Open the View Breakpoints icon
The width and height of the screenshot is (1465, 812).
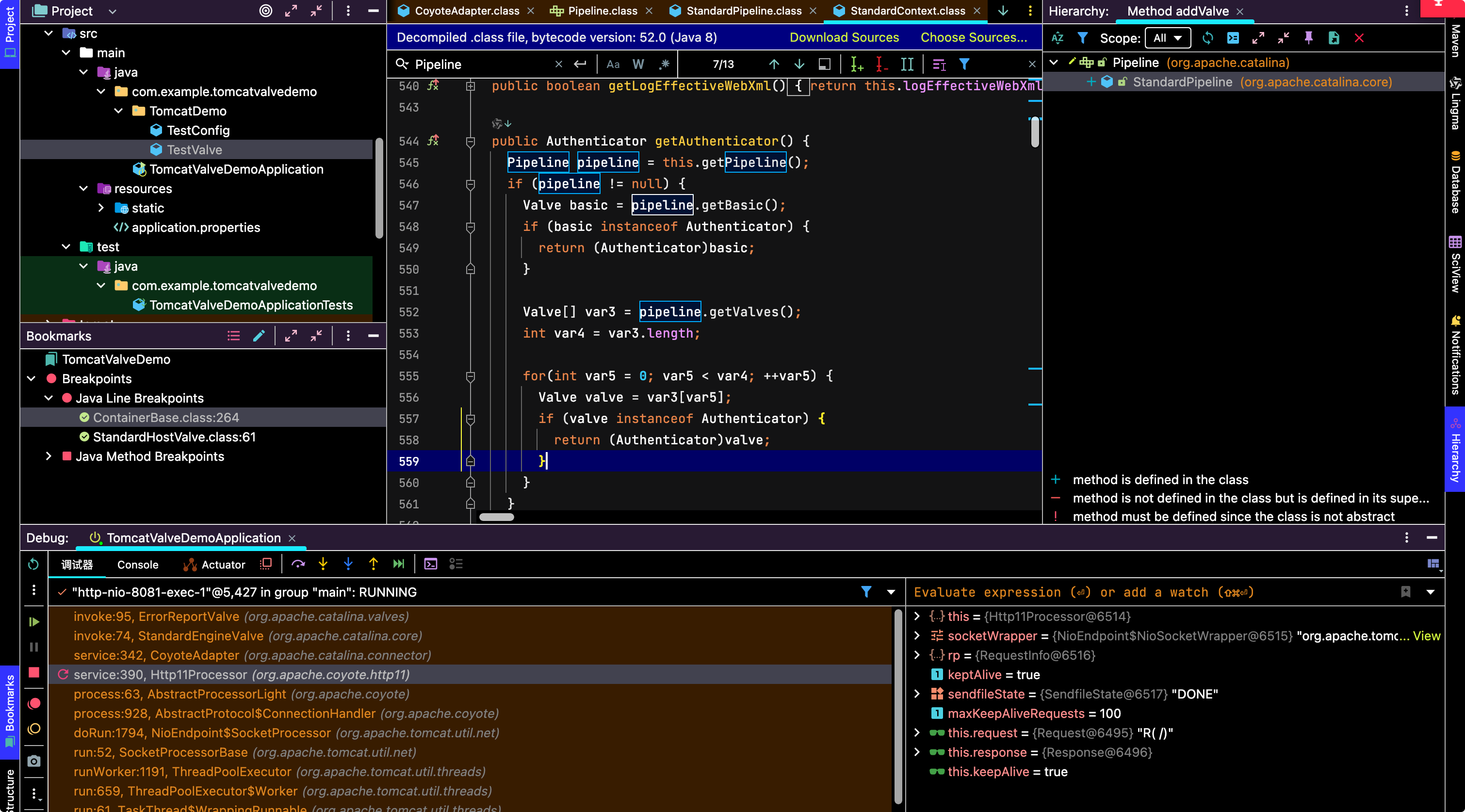(x=34, y=703)
